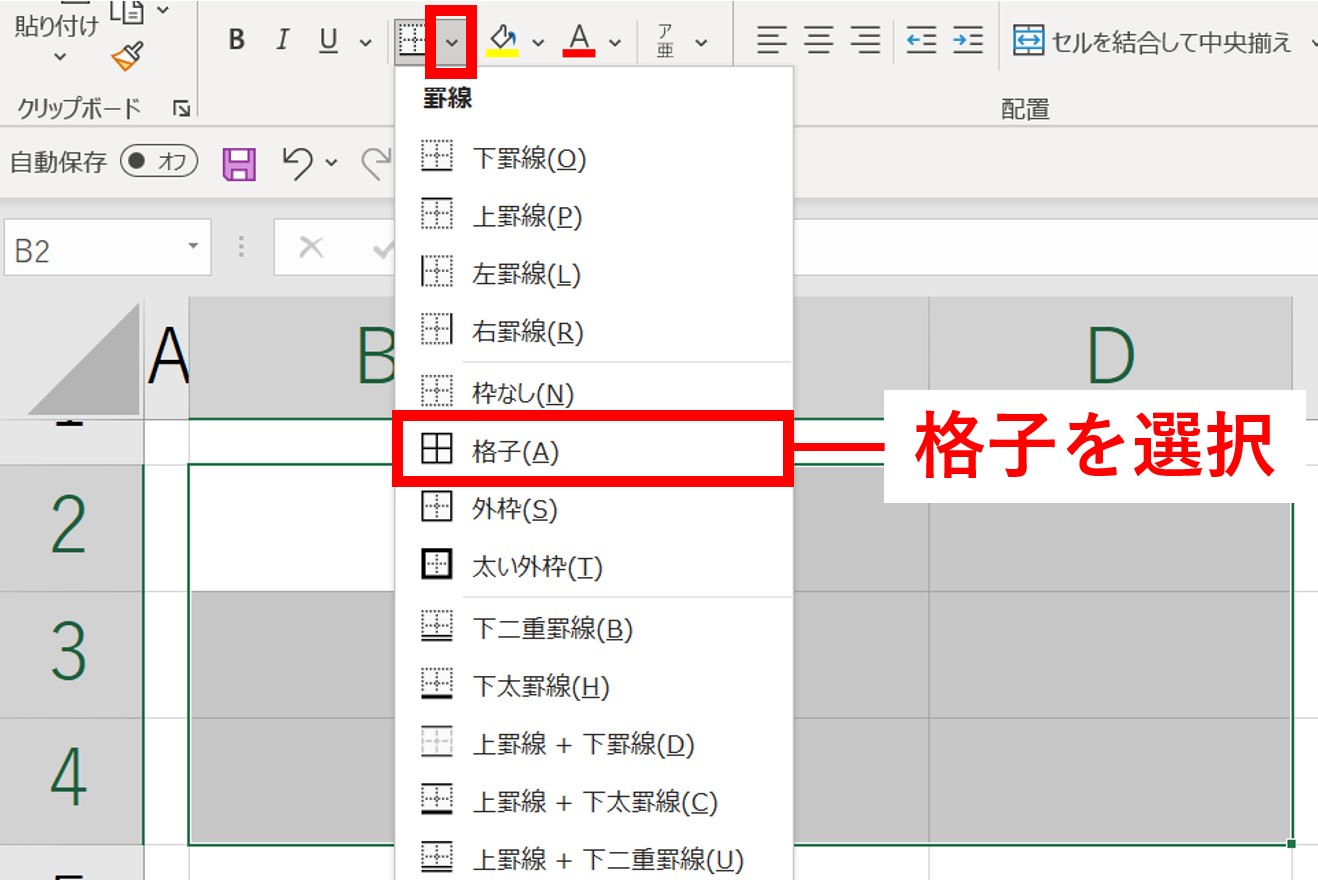Expand the Name Box dropdown
Image resolution: width=1318 pixels, height=880 pixels.
[193, 248]
